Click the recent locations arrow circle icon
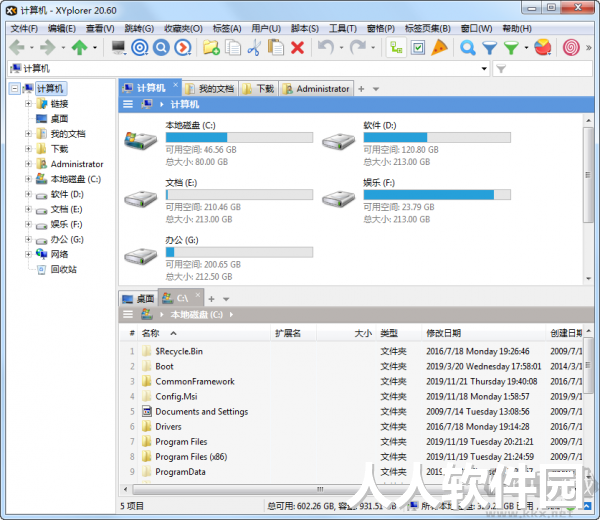The width and height of the screenshot is (600, 520). coord(183,47)
